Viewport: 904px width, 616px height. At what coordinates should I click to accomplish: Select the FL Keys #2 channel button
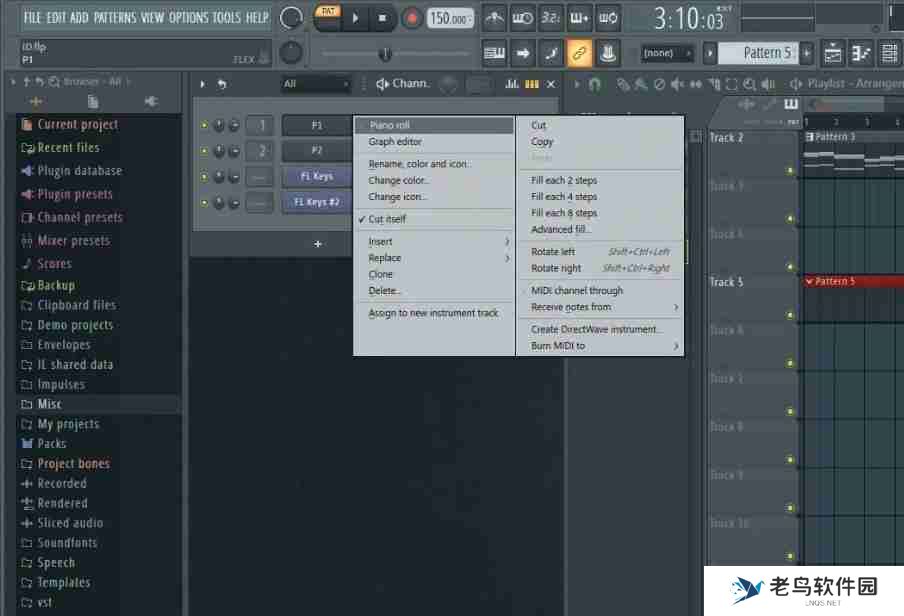317,202
